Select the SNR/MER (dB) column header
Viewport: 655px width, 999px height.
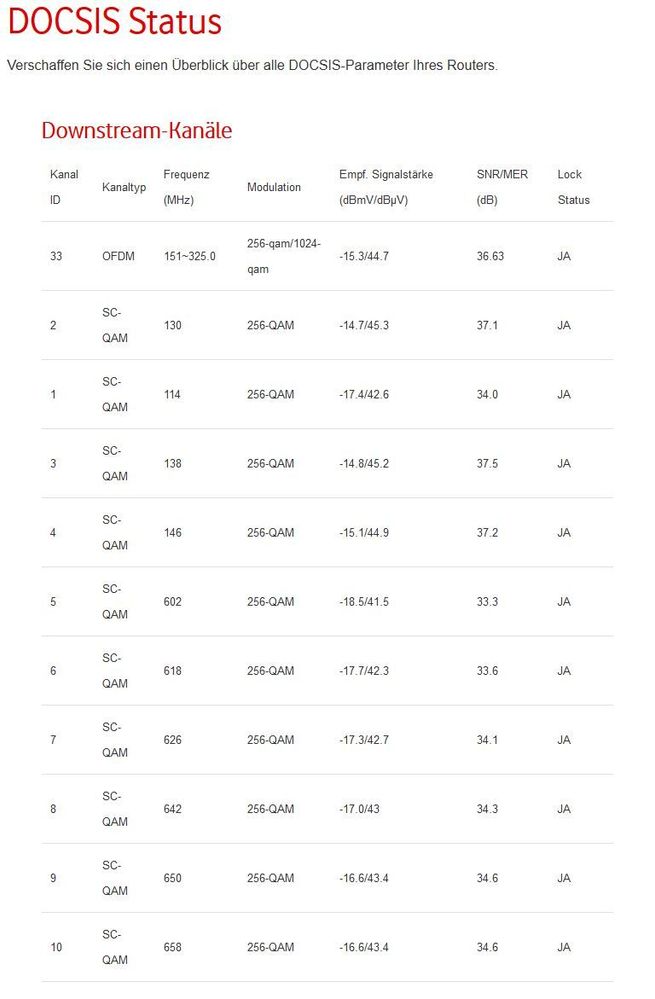point(502,187)
